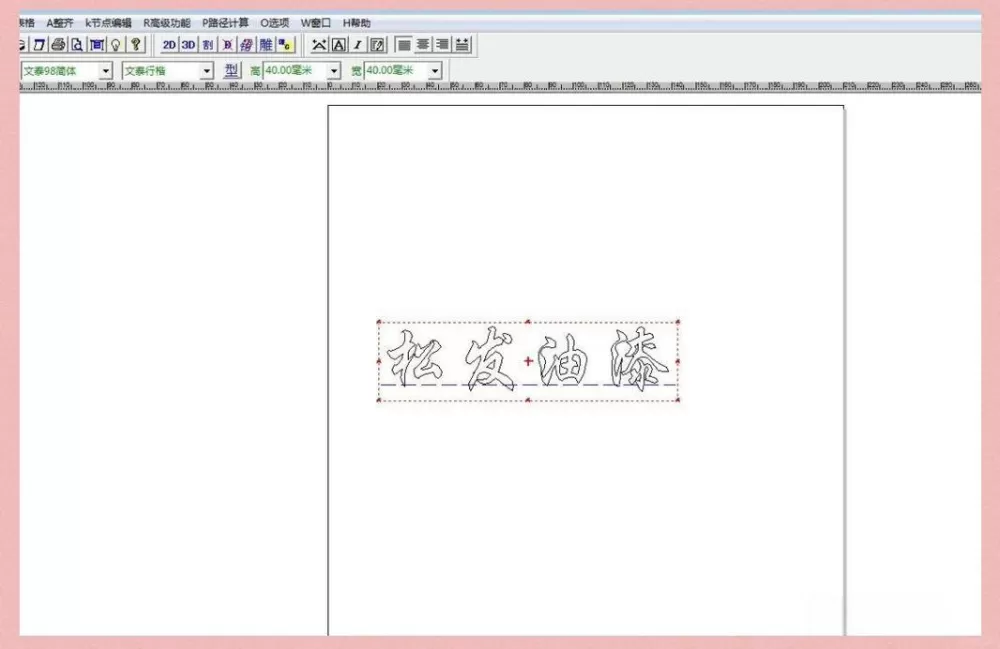Expand the 文泰行楷 font dropdown
This screenshot has height=649, width=1000.
coord(207,71)
